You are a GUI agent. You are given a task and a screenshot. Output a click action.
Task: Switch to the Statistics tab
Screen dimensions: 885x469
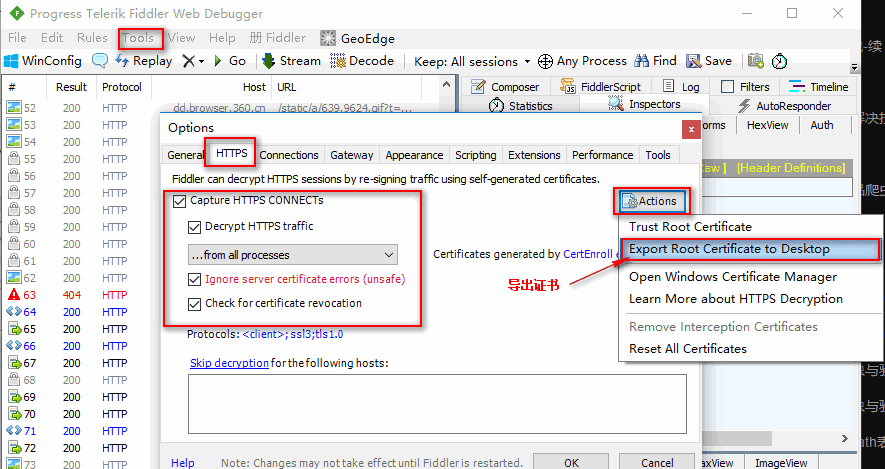[x=520, y=106]
